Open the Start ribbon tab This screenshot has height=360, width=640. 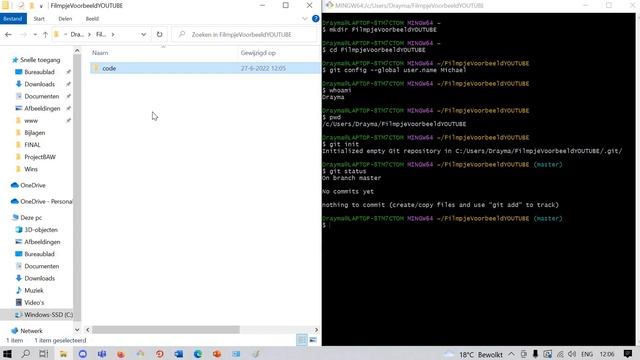[39, 19]
